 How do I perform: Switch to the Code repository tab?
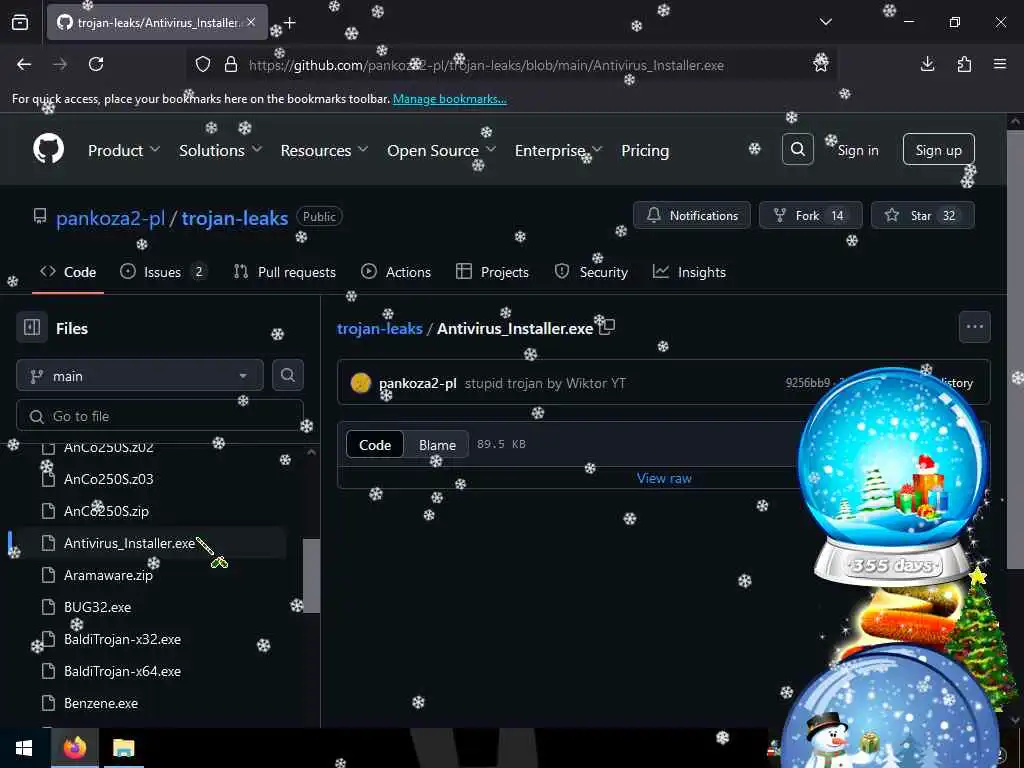point(68,272)
